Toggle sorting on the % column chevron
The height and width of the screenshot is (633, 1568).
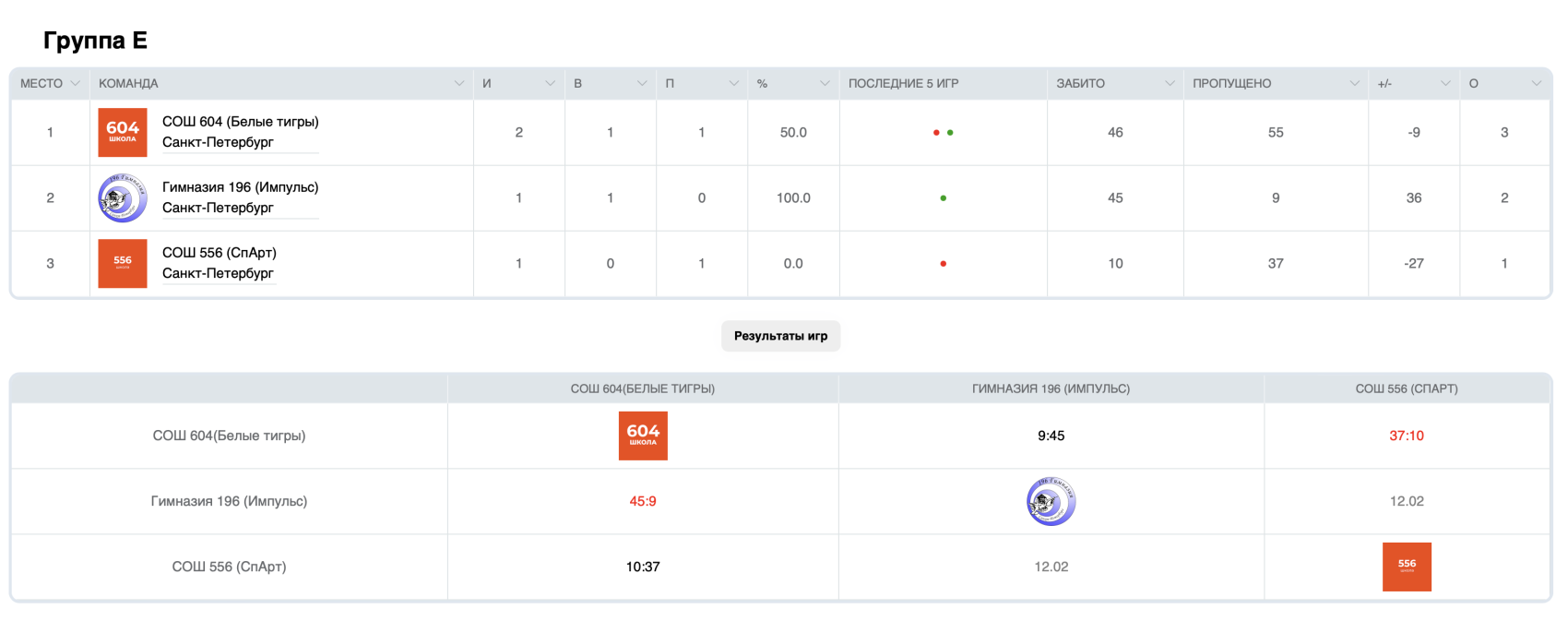point(825,83)
